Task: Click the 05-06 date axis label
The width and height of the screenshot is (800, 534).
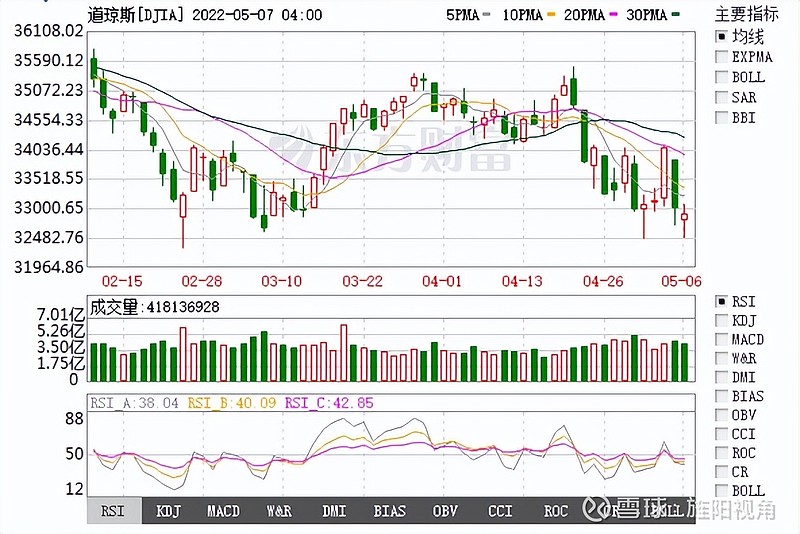Action: [681, 281]
